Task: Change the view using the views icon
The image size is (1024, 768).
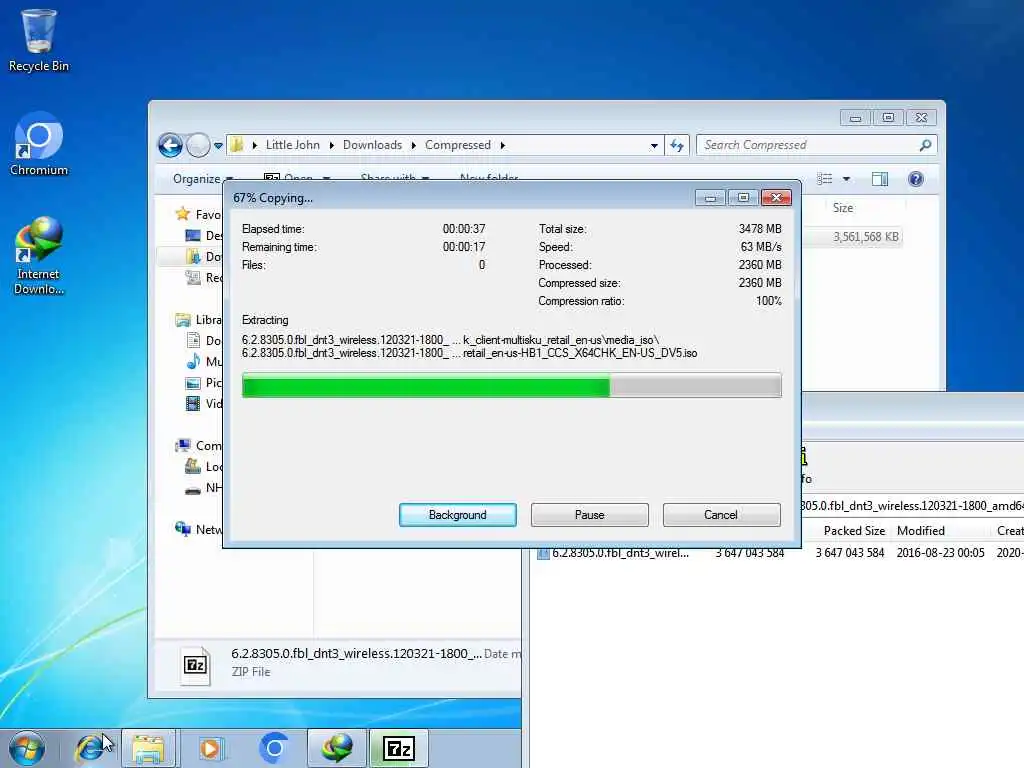Action: click(x=825, y=179)
